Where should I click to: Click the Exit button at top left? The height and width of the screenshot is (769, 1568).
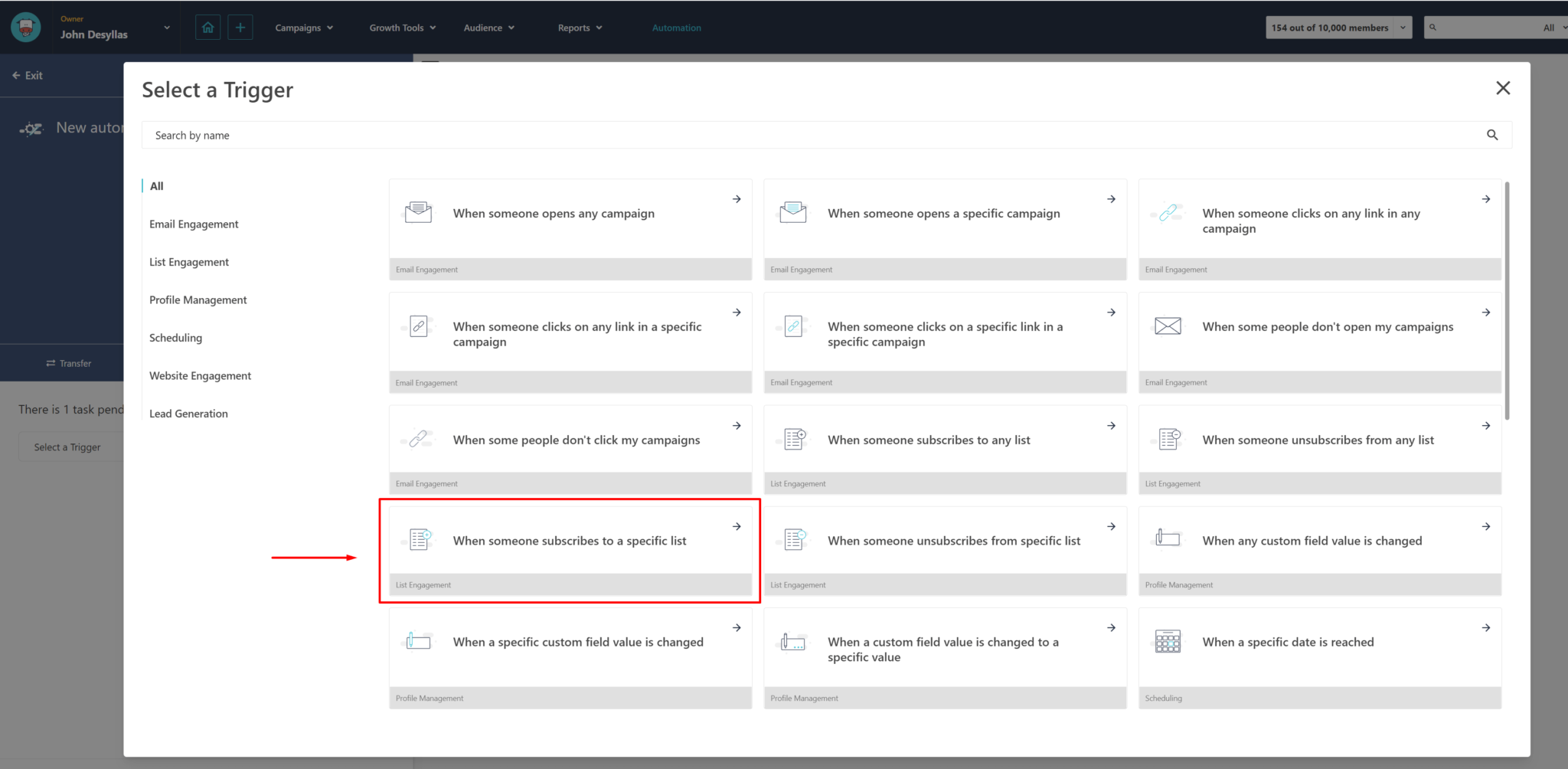tap(28, 75)
